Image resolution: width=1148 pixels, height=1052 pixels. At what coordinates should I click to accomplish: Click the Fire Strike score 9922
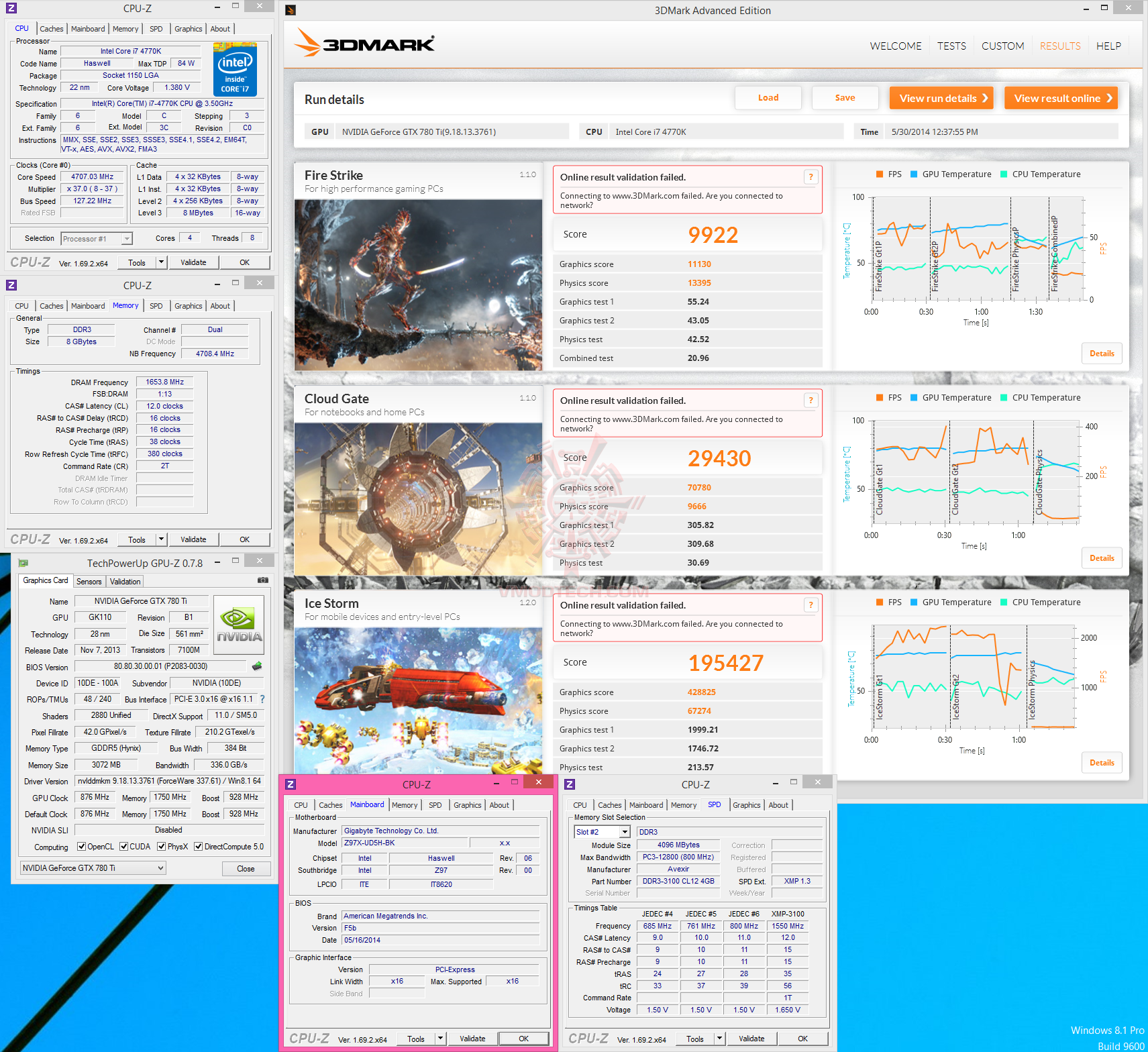pyautogui.click(x=713, y=235)
